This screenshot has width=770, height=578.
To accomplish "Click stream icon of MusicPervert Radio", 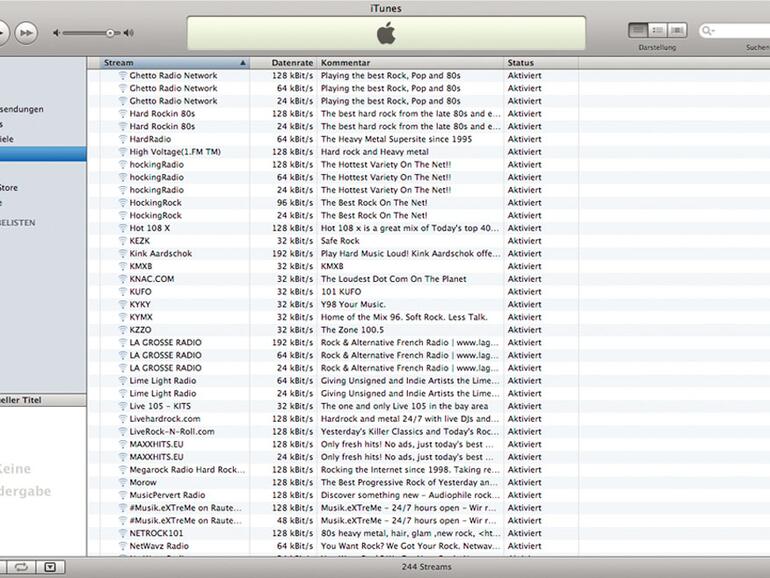I will click(123, 495).
